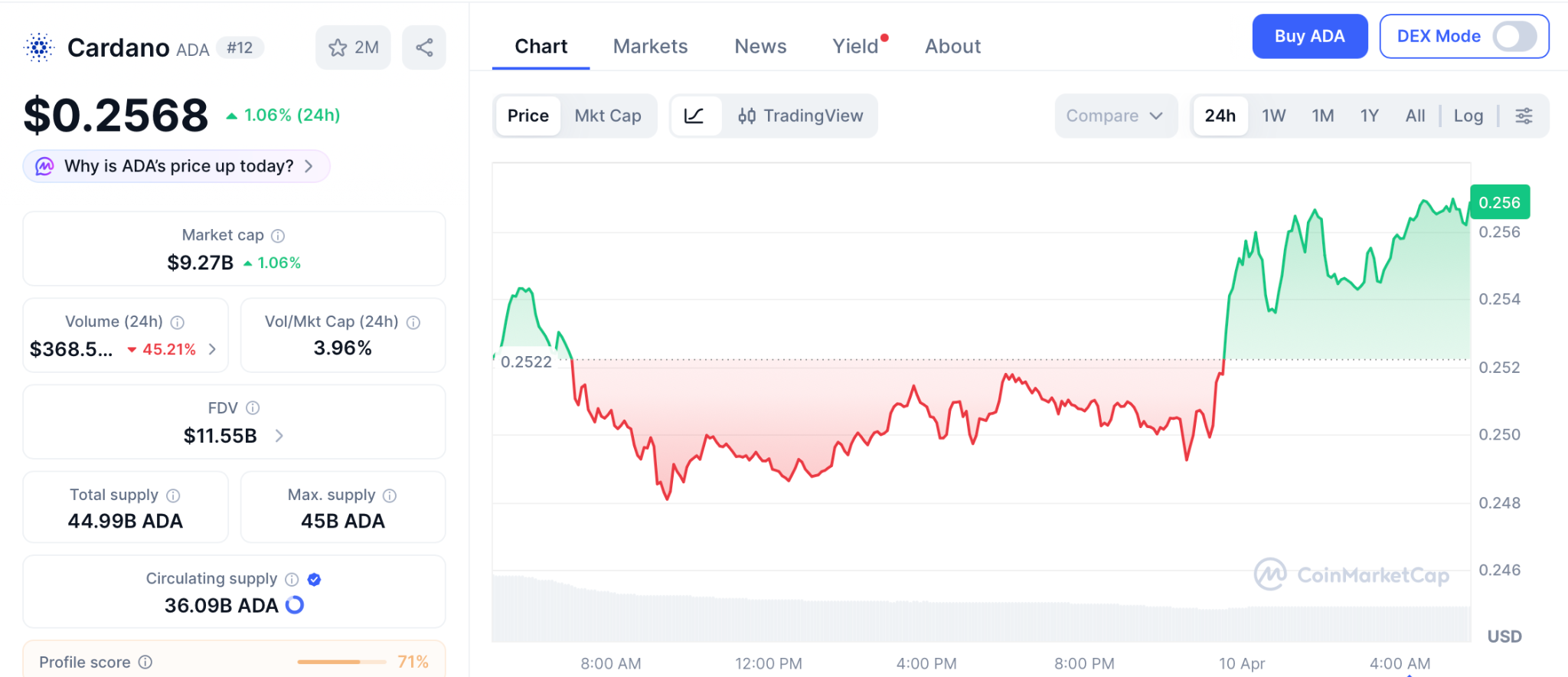Click the Profile score progress bar
This screenshot has width=1568, height=677.
(x=341, y=662)
